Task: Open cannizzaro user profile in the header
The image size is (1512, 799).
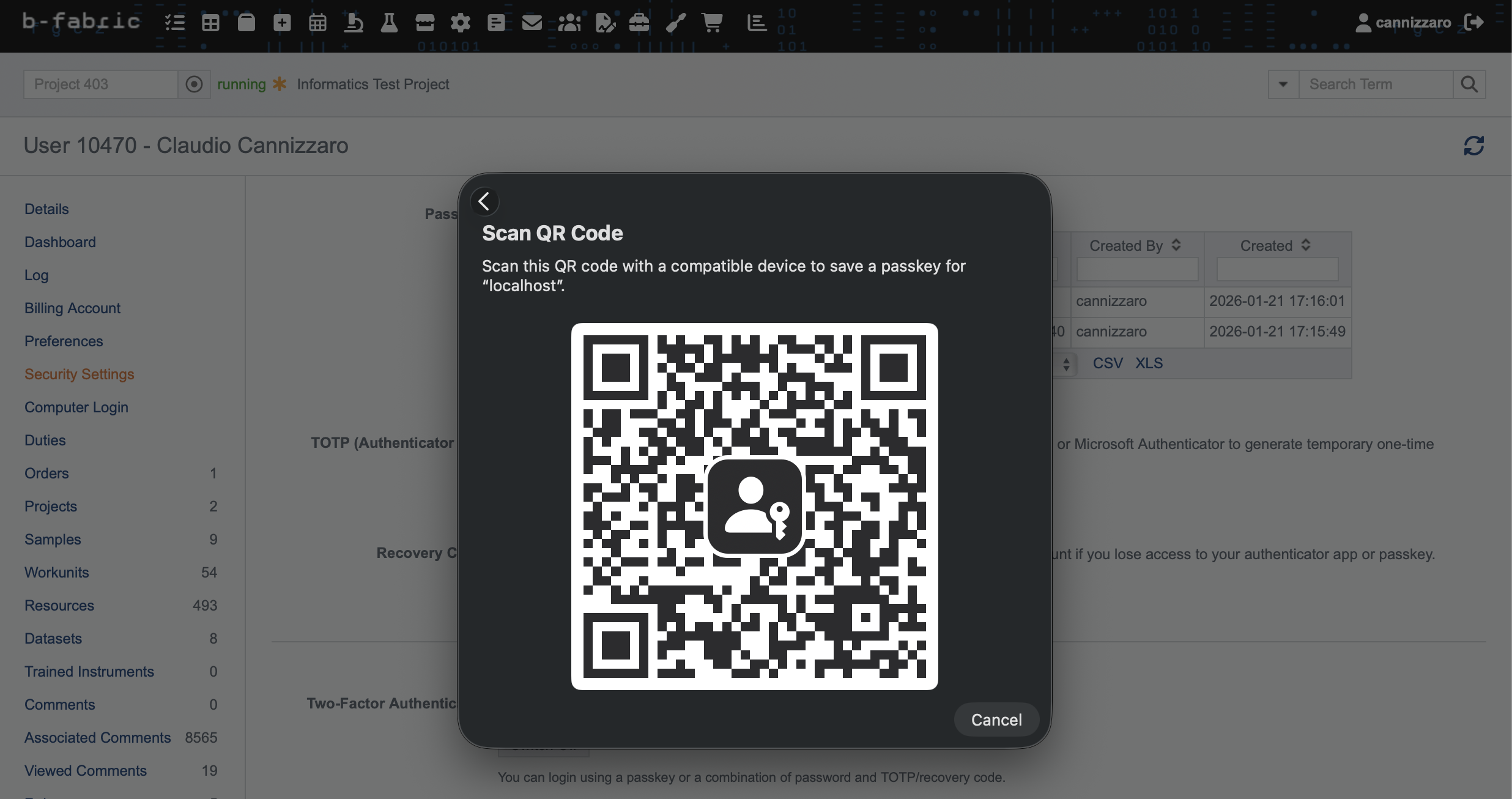Action: tap(1403, 23)
